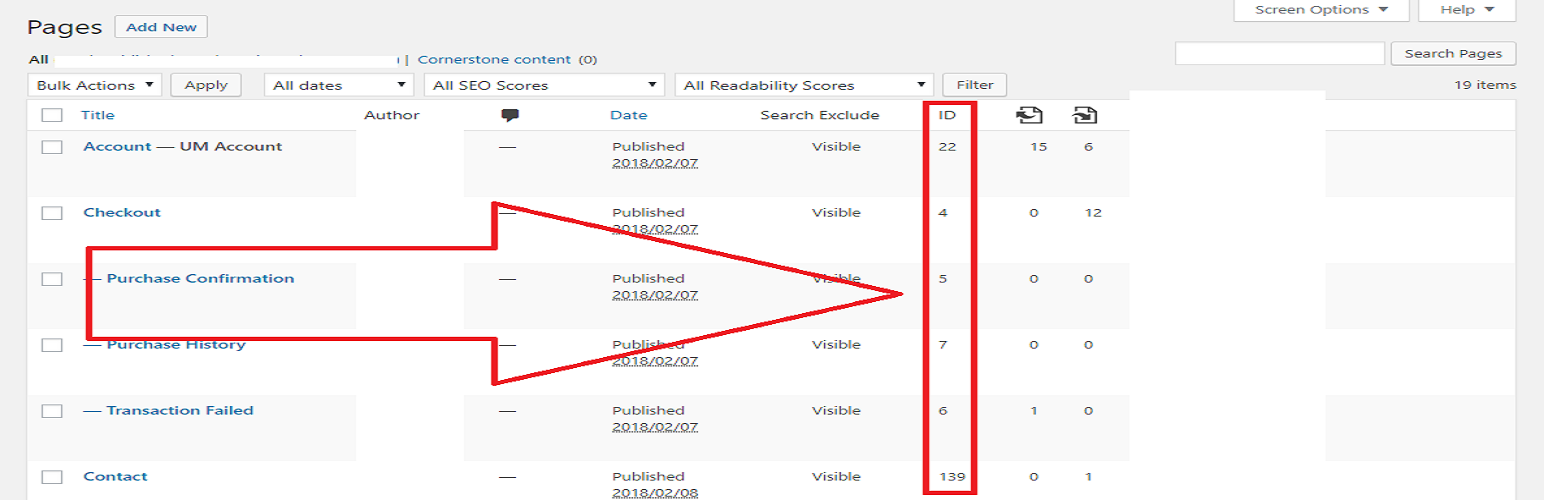Expand the Help panel

(x=1467, y=10)
